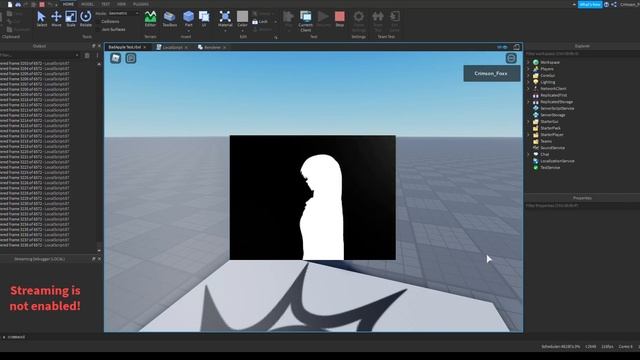Open Game Settings
Viewport: 640px width, 360px height.
[x=359, y=21]
